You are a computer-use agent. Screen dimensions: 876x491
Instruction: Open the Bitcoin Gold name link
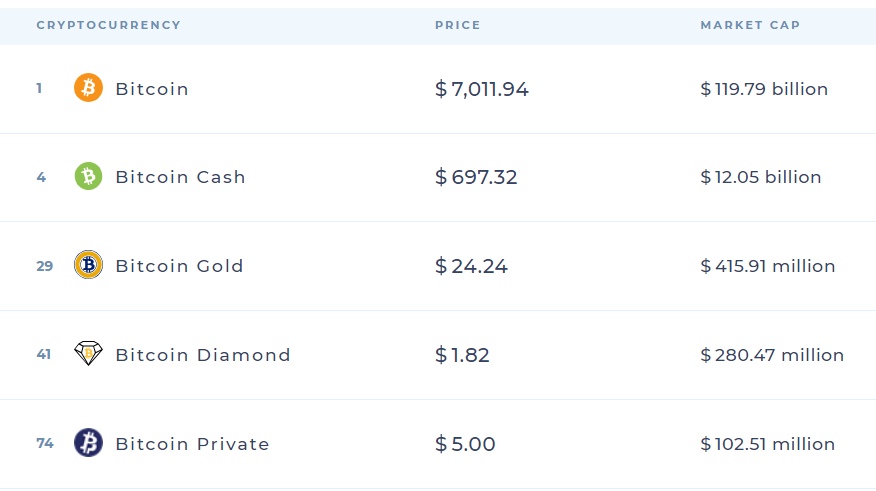pyautogui.click(x=179, y=266)
